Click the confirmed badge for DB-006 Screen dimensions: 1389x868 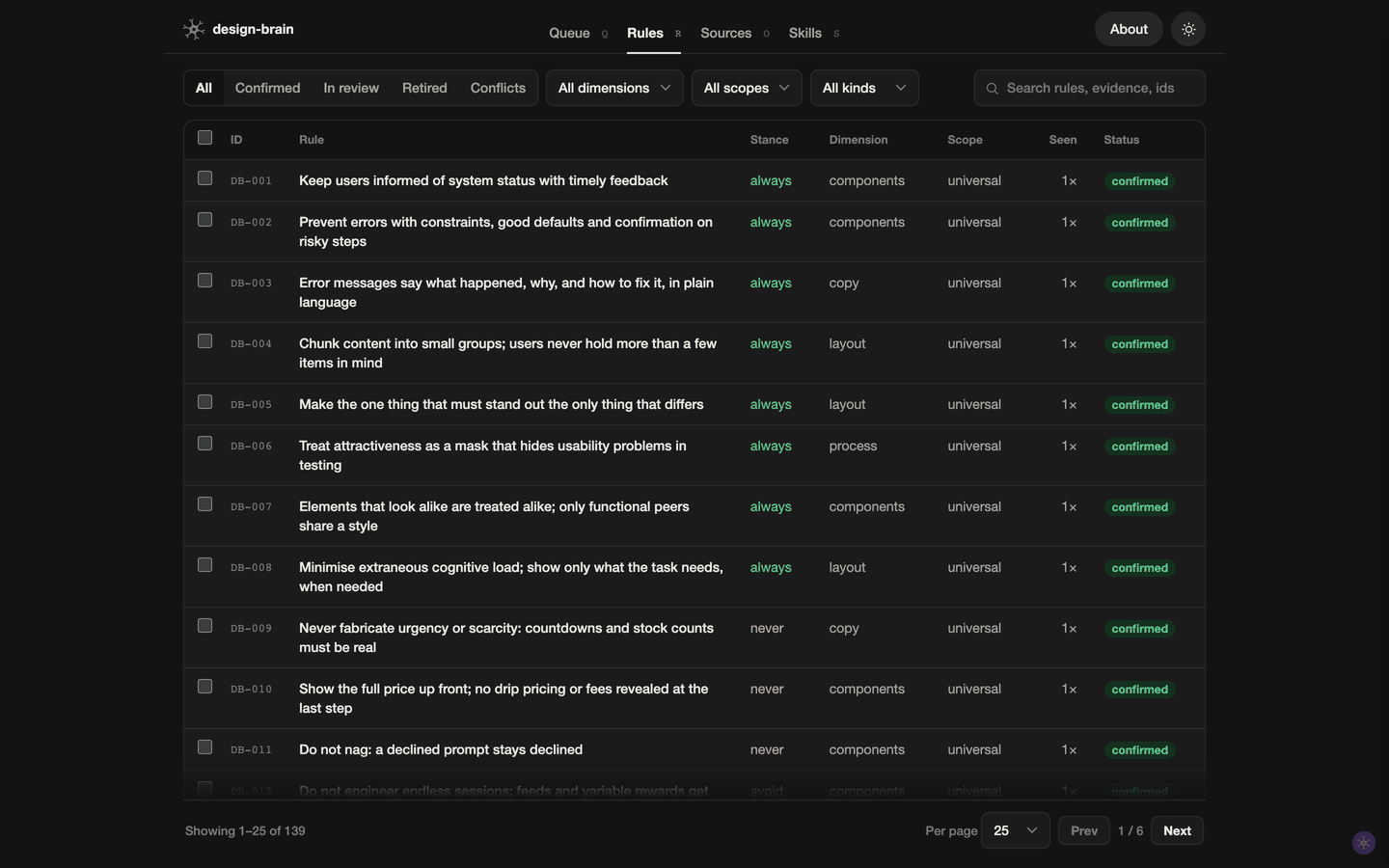[1139, 447]
